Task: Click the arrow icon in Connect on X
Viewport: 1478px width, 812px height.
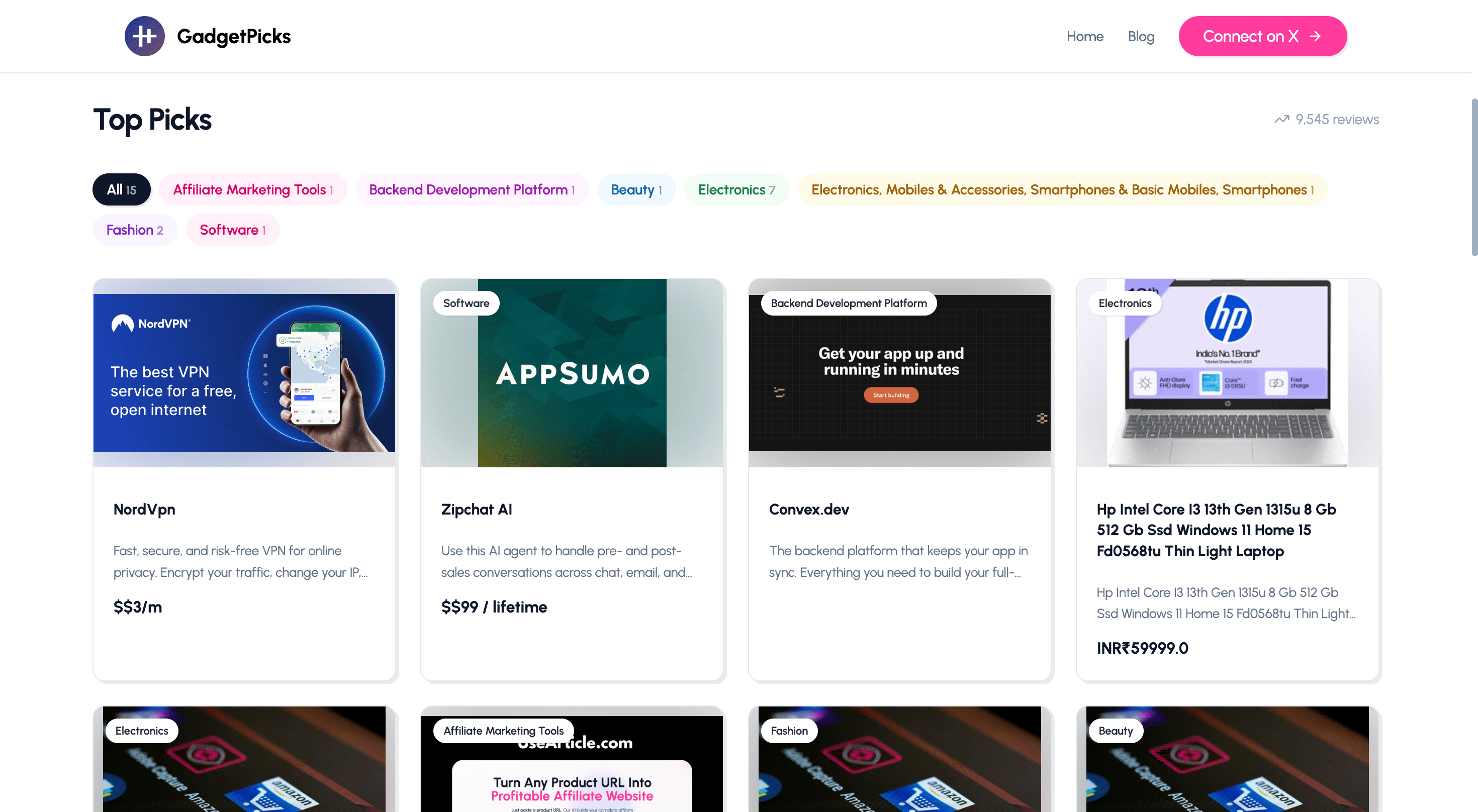Action: point(1315,36)
